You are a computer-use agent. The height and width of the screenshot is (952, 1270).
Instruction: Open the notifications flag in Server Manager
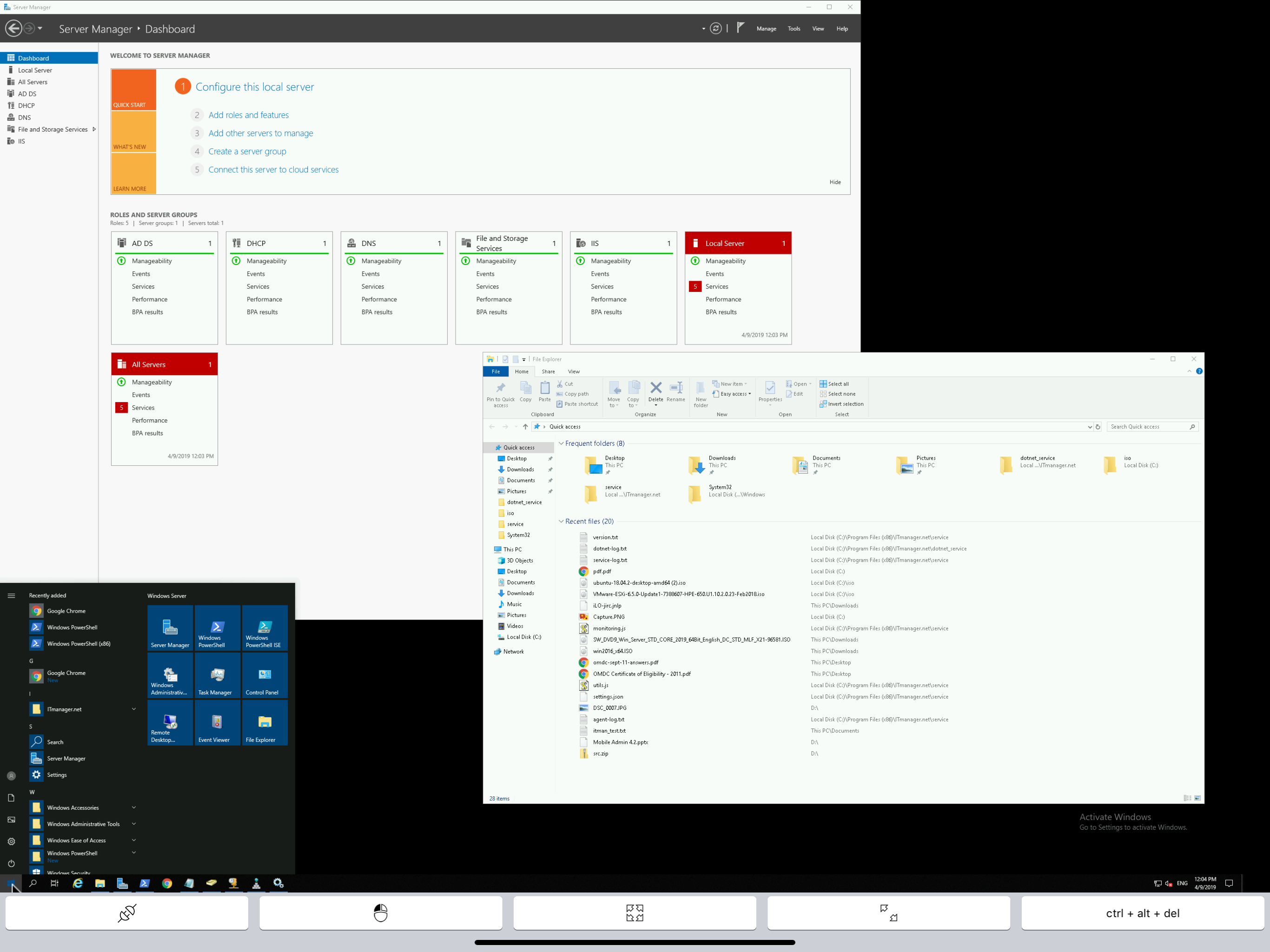pyautogui.click(x=741, y=27)
